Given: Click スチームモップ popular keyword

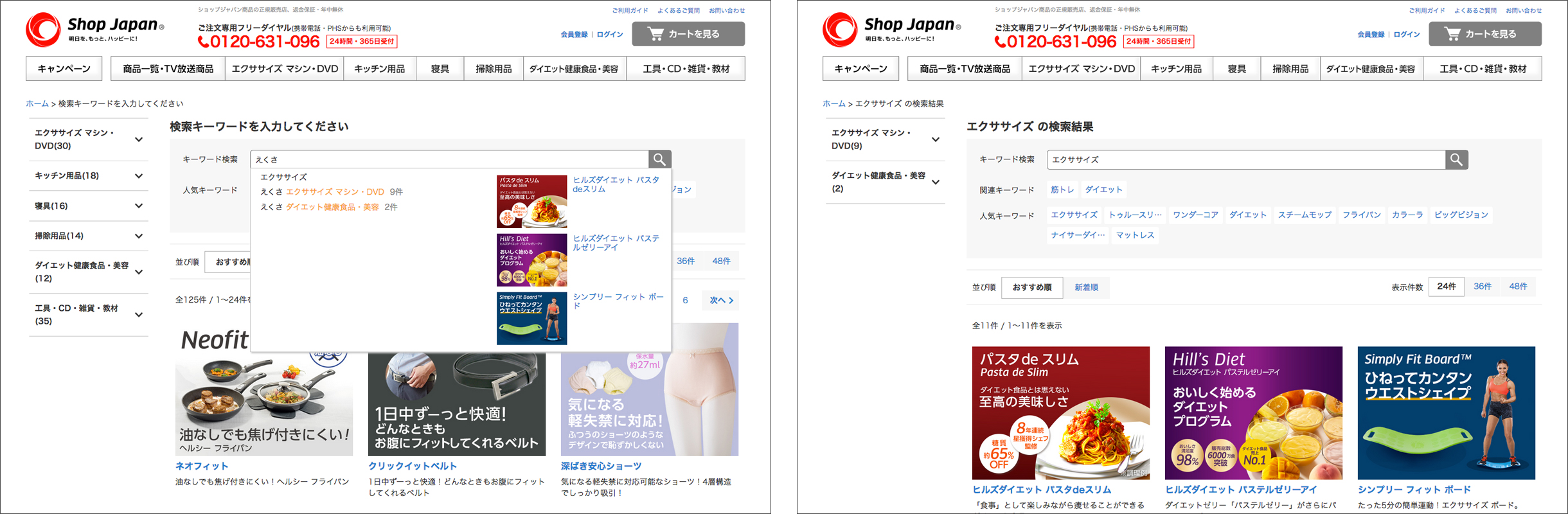Looking at the screenshot, I should pos(1305,215).
